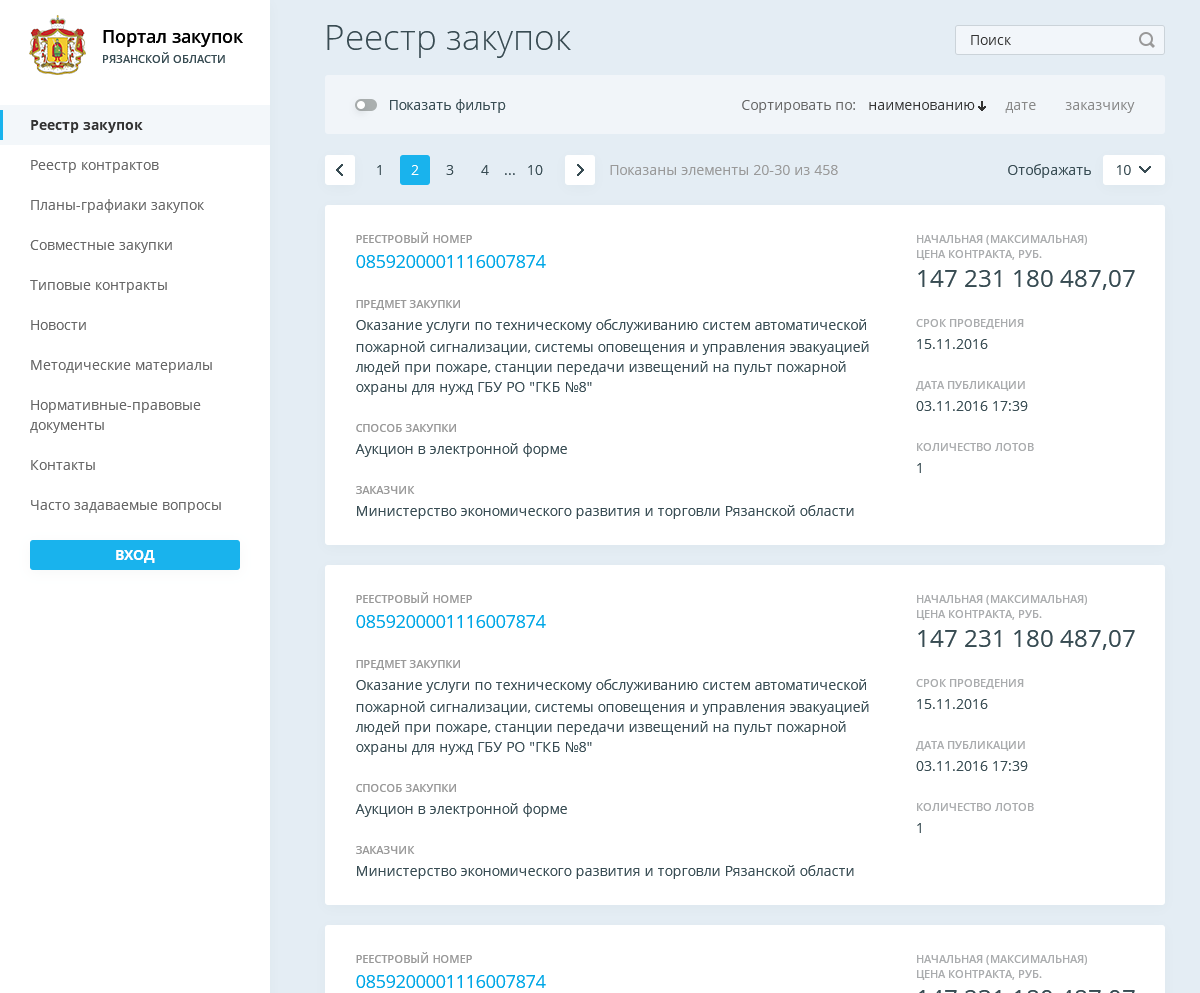Image resolution: width=1200 pixels, height=993 pixels.
Task: Click the search magnifier icon
Action: click(1146, 40)
